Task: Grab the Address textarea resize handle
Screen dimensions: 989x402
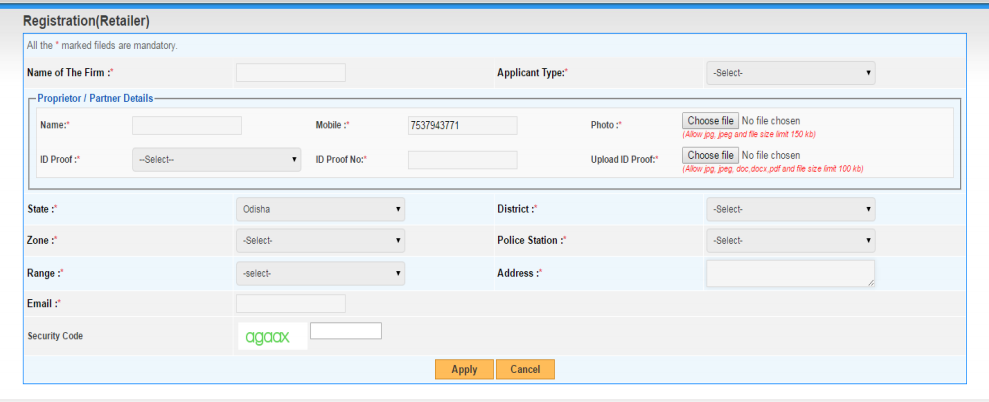Action: [871, 284]
